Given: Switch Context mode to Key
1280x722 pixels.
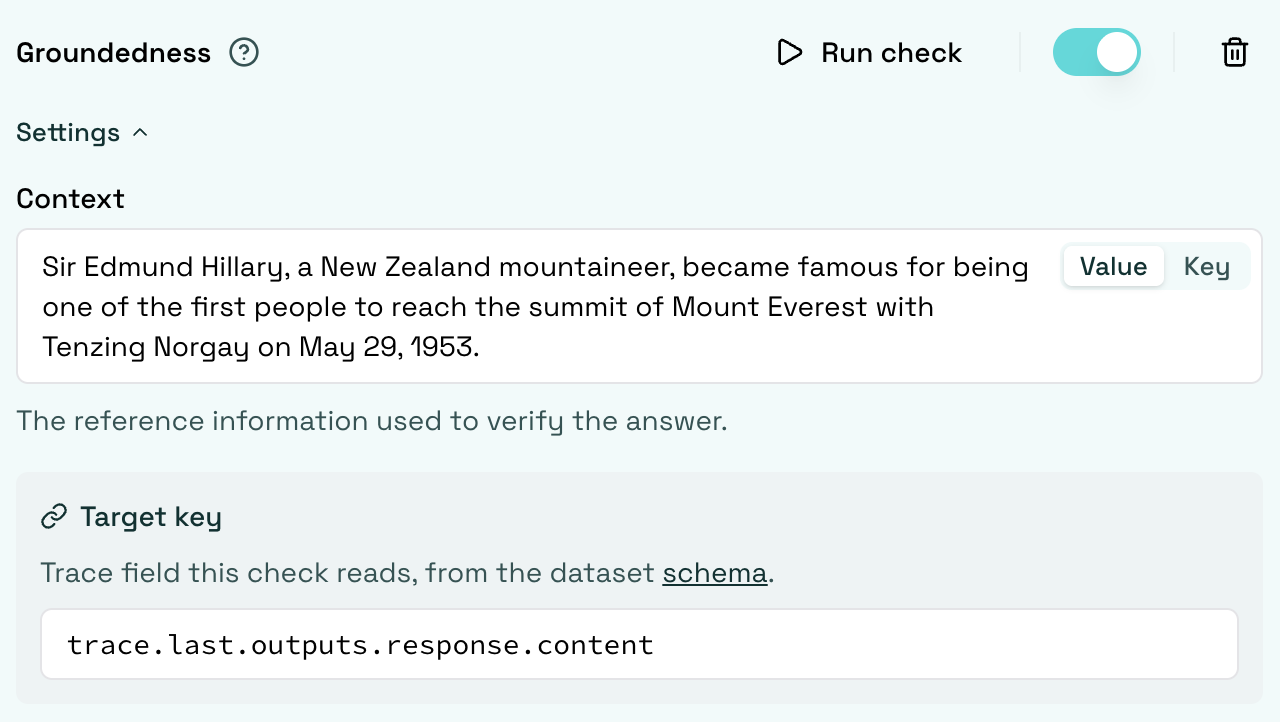Looking at the screenshot, I should tap(1206, 266).
